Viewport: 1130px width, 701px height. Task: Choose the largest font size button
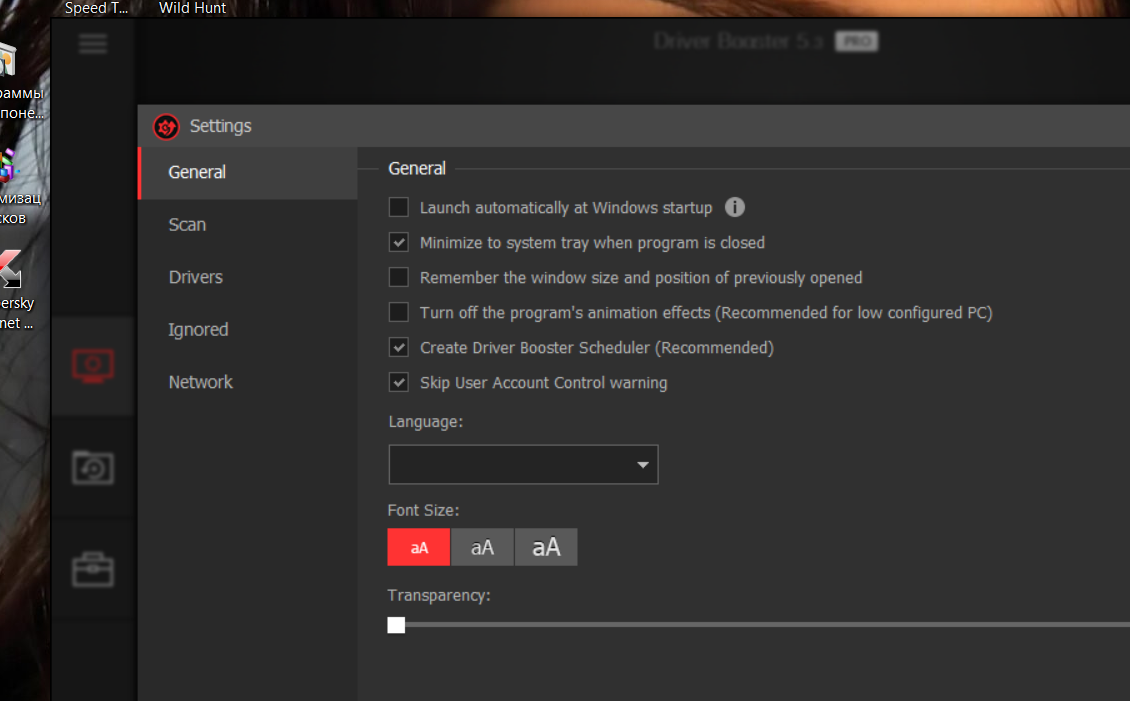click(546, 548)
